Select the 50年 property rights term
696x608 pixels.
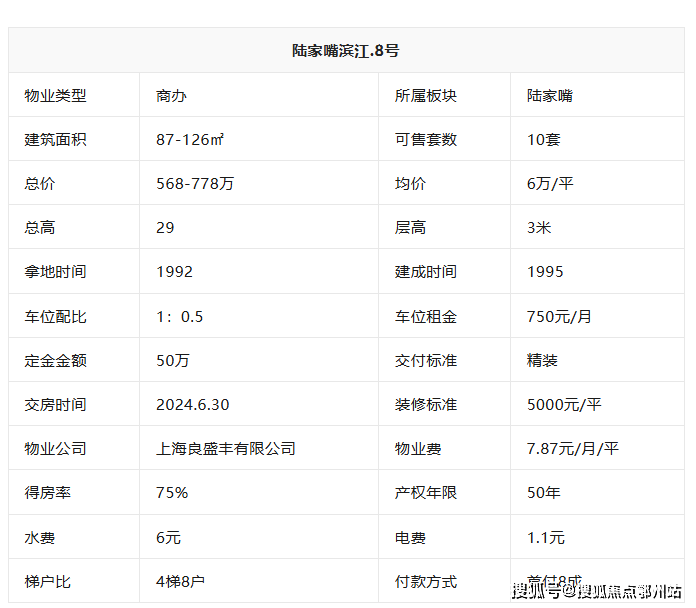tap(544, 493)
